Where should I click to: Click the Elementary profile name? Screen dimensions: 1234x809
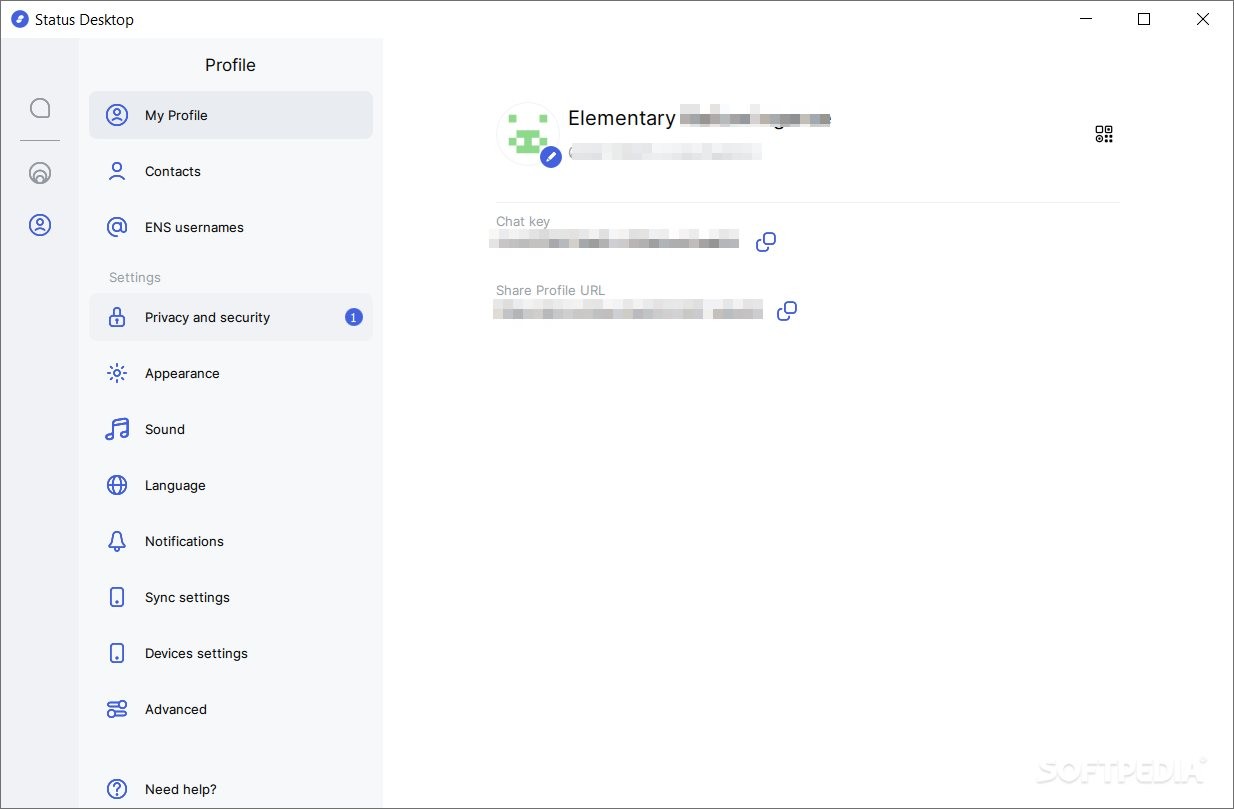[x=622, y=118]
